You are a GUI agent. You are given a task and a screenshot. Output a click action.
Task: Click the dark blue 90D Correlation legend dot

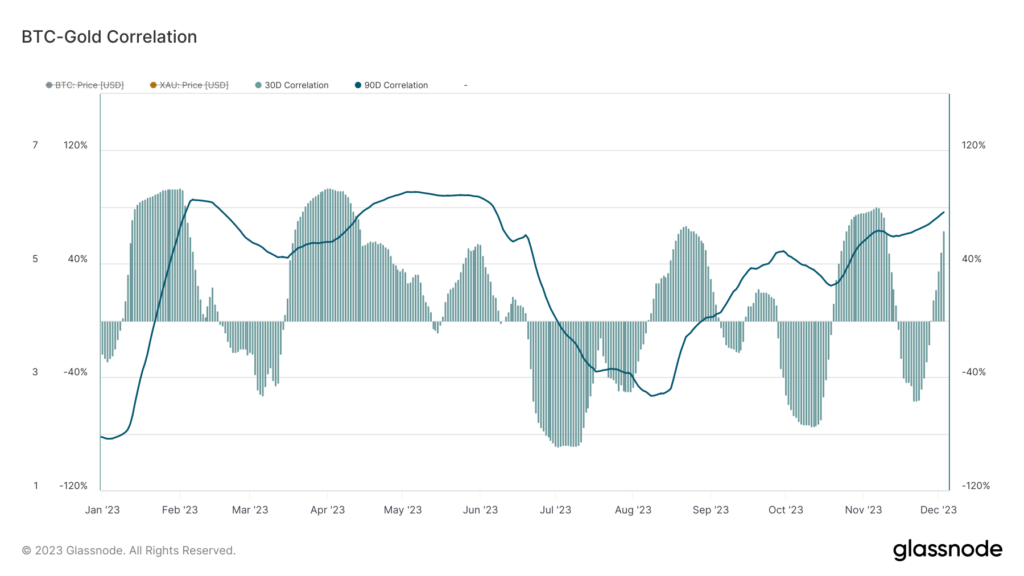359,86
